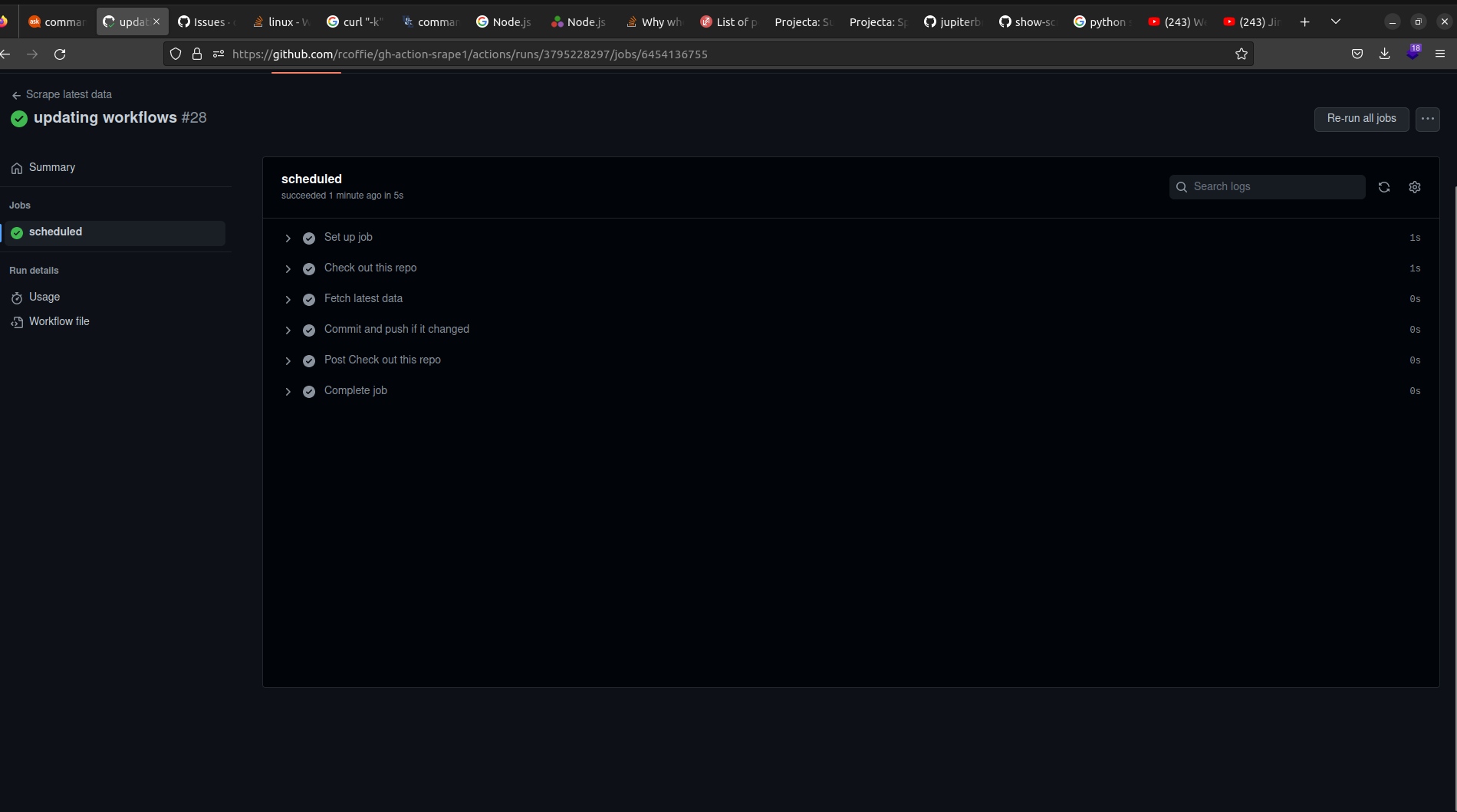Click the Fetch latest data step label
The image size is (1457, 812).
click(363, 299)
